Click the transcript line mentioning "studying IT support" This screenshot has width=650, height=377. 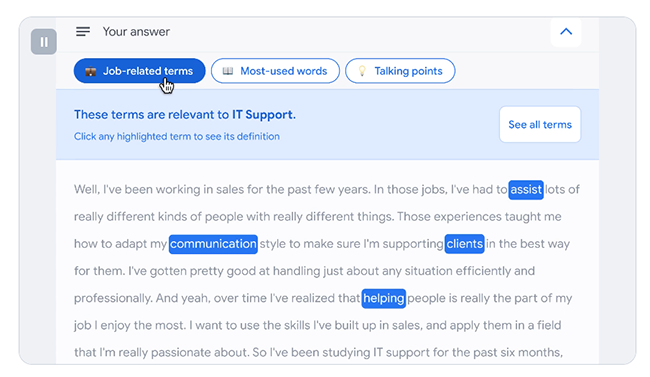[318, 353]
